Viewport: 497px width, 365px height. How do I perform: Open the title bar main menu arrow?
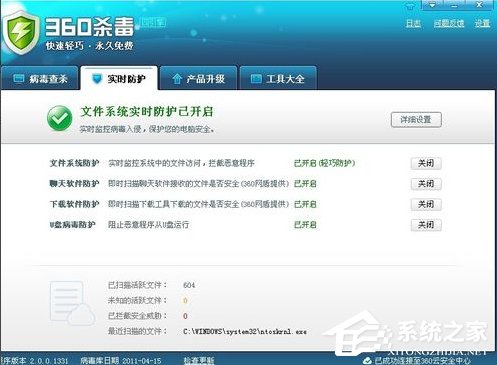[432, 5]
